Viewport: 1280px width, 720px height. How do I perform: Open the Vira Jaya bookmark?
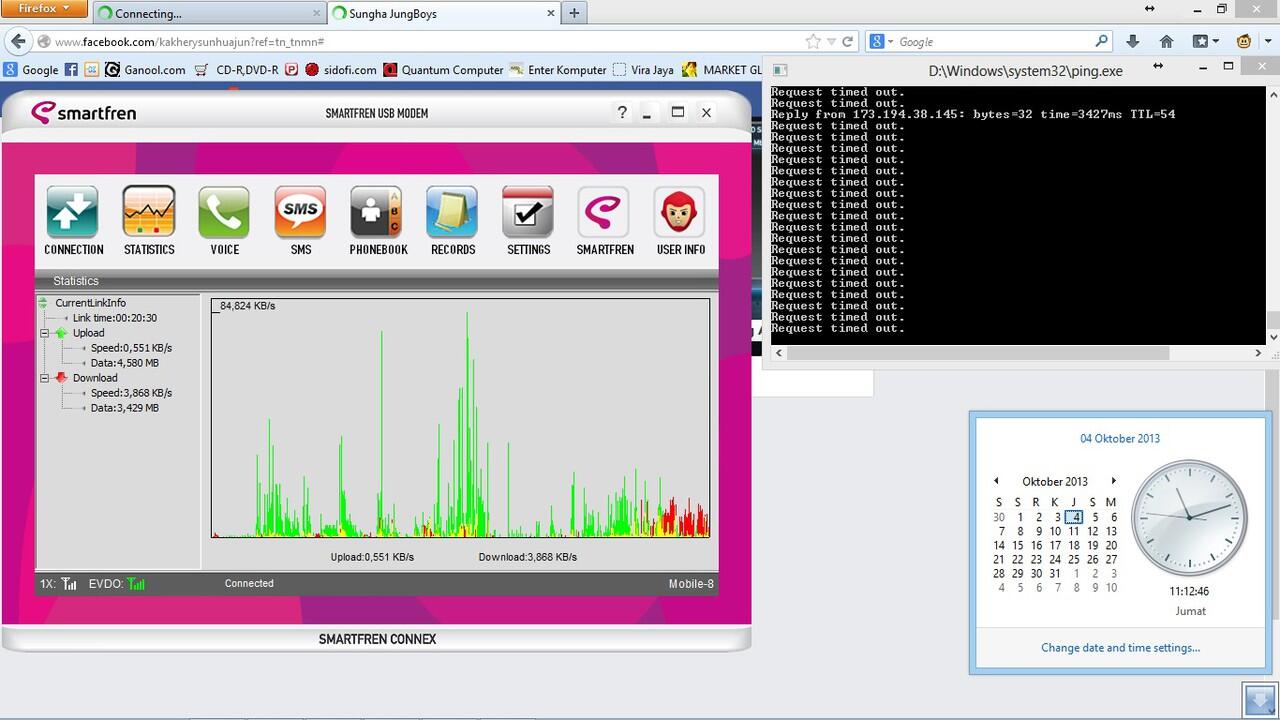pos(643,70)
